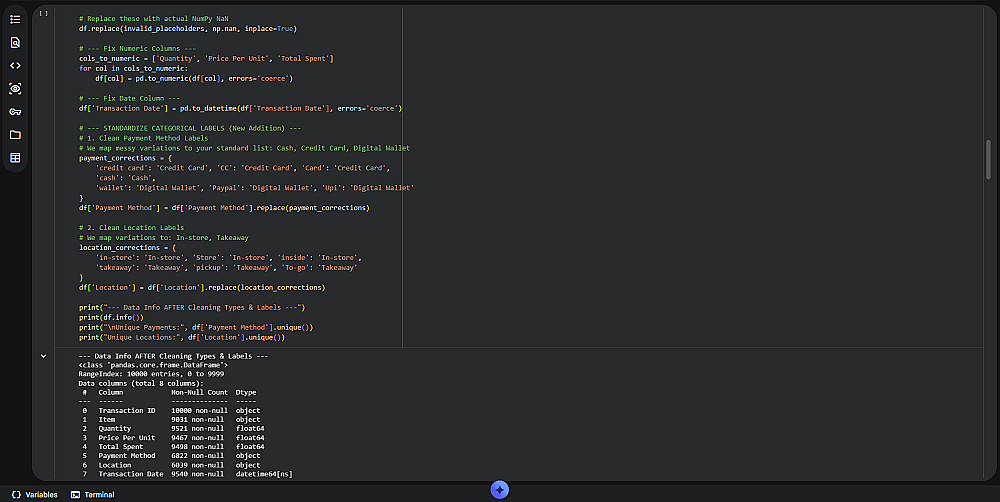Image resolution: width=1000 pixels, height=502 pixels.
Task: Click the 'We map variations to: In-store, Takeaway' comment
Action: coord(164,237)
